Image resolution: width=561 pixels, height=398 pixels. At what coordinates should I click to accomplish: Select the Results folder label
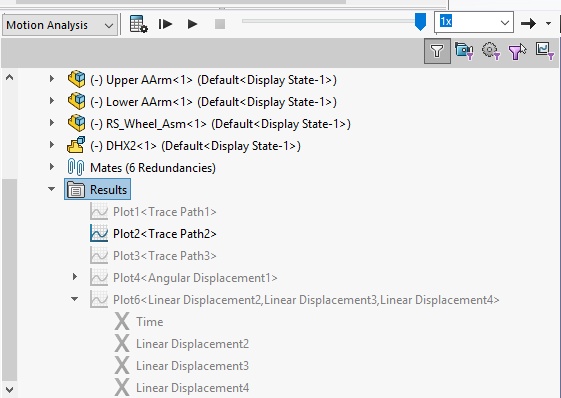tap(108, 190)
